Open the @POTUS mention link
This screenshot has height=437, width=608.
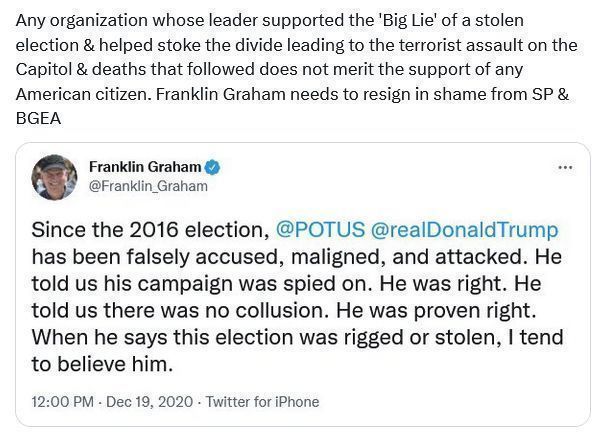(320, 230)
